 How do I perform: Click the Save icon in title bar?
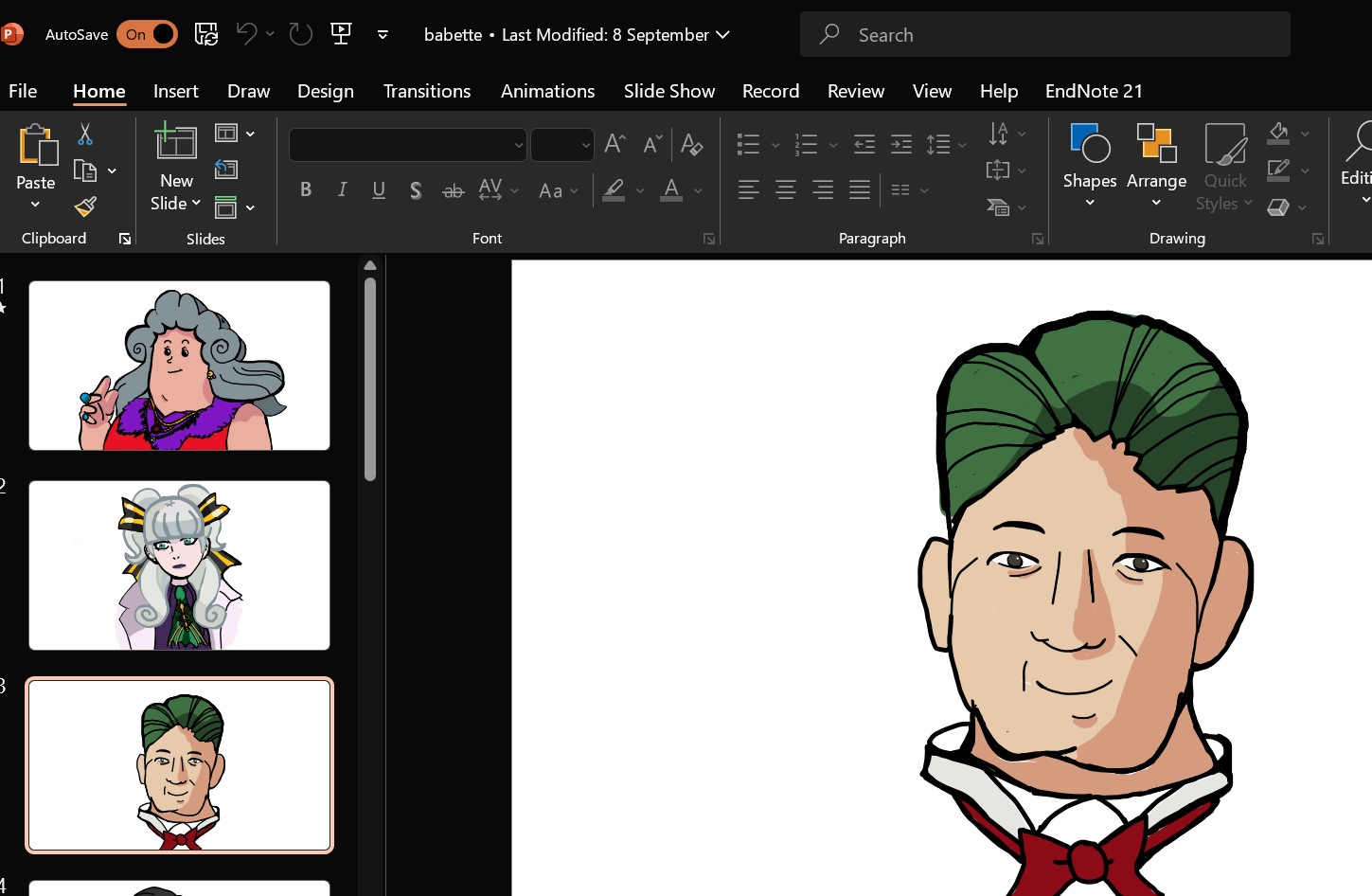click(x=205, y=34)
